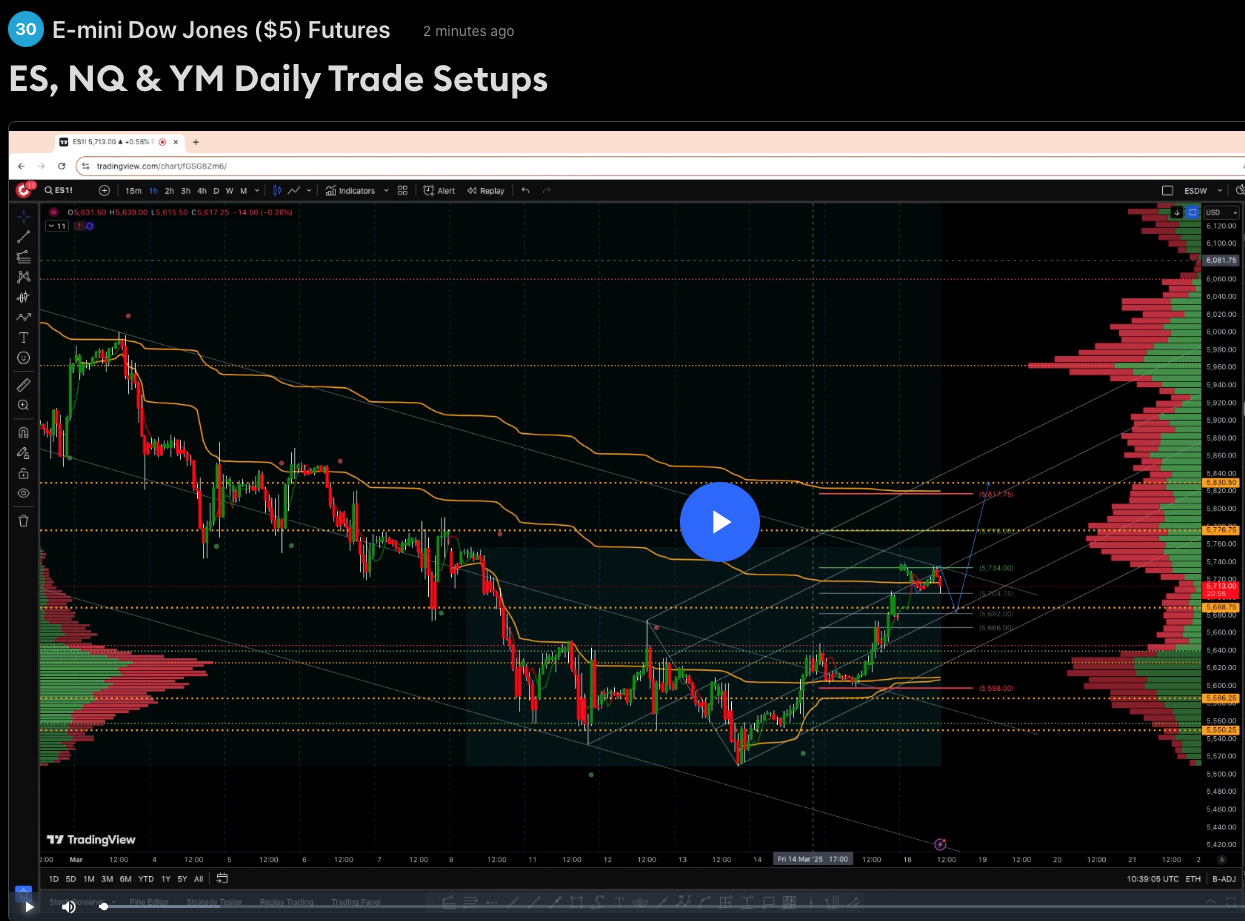The image size is (1245, 921).
Task: Expand the time interval dropdown arrow
Action: point(257,190)
